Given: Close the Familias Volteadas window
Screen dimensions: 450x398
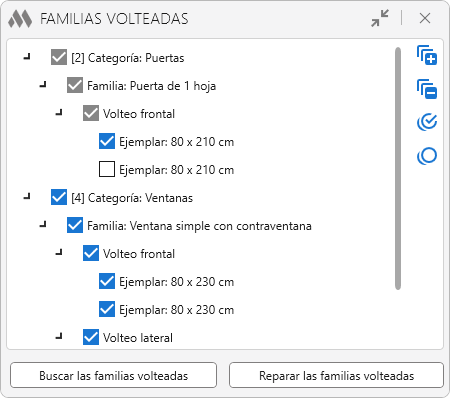Looking at the screenshot, I should 425,18.
